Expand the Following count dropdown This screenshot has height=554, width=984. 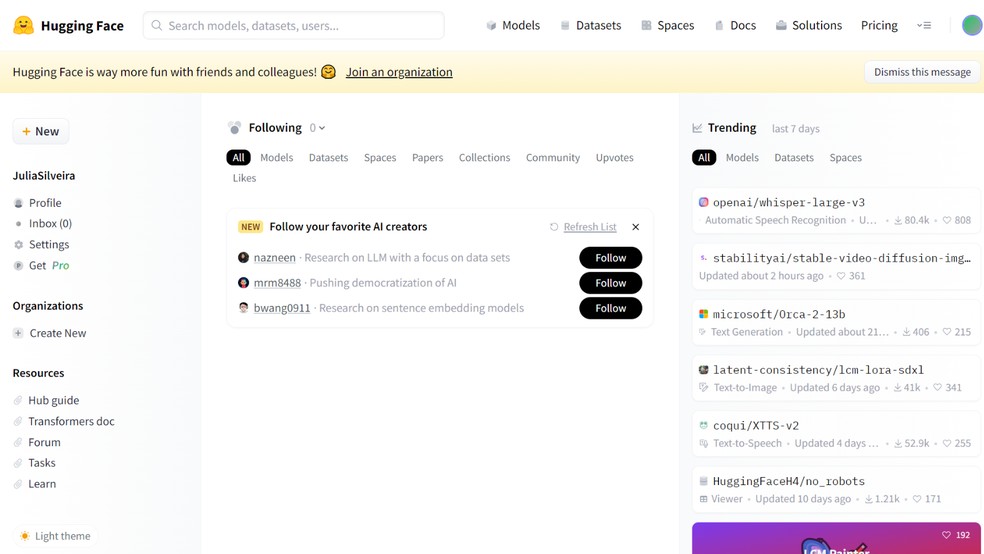point(317,128)
